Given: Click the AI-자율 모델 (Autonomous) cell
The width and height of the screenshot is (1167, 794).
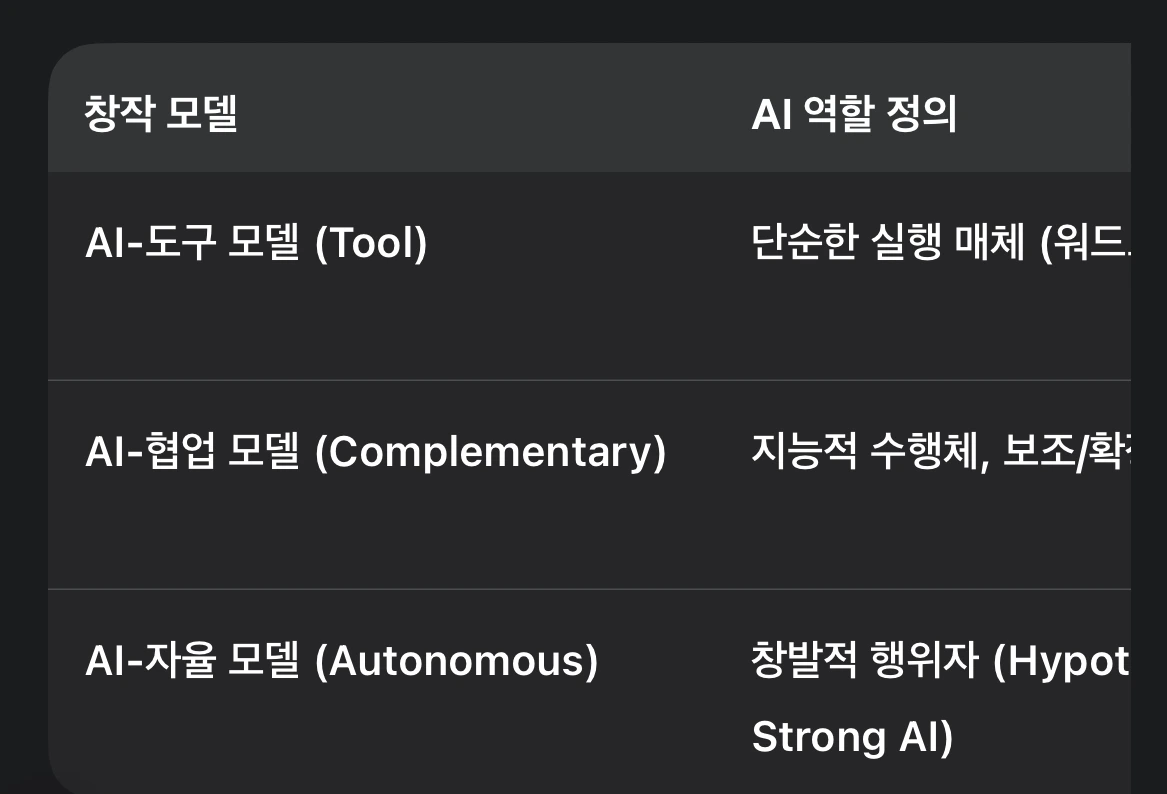Looking at the screenshot, I should (x=342, y=661).
